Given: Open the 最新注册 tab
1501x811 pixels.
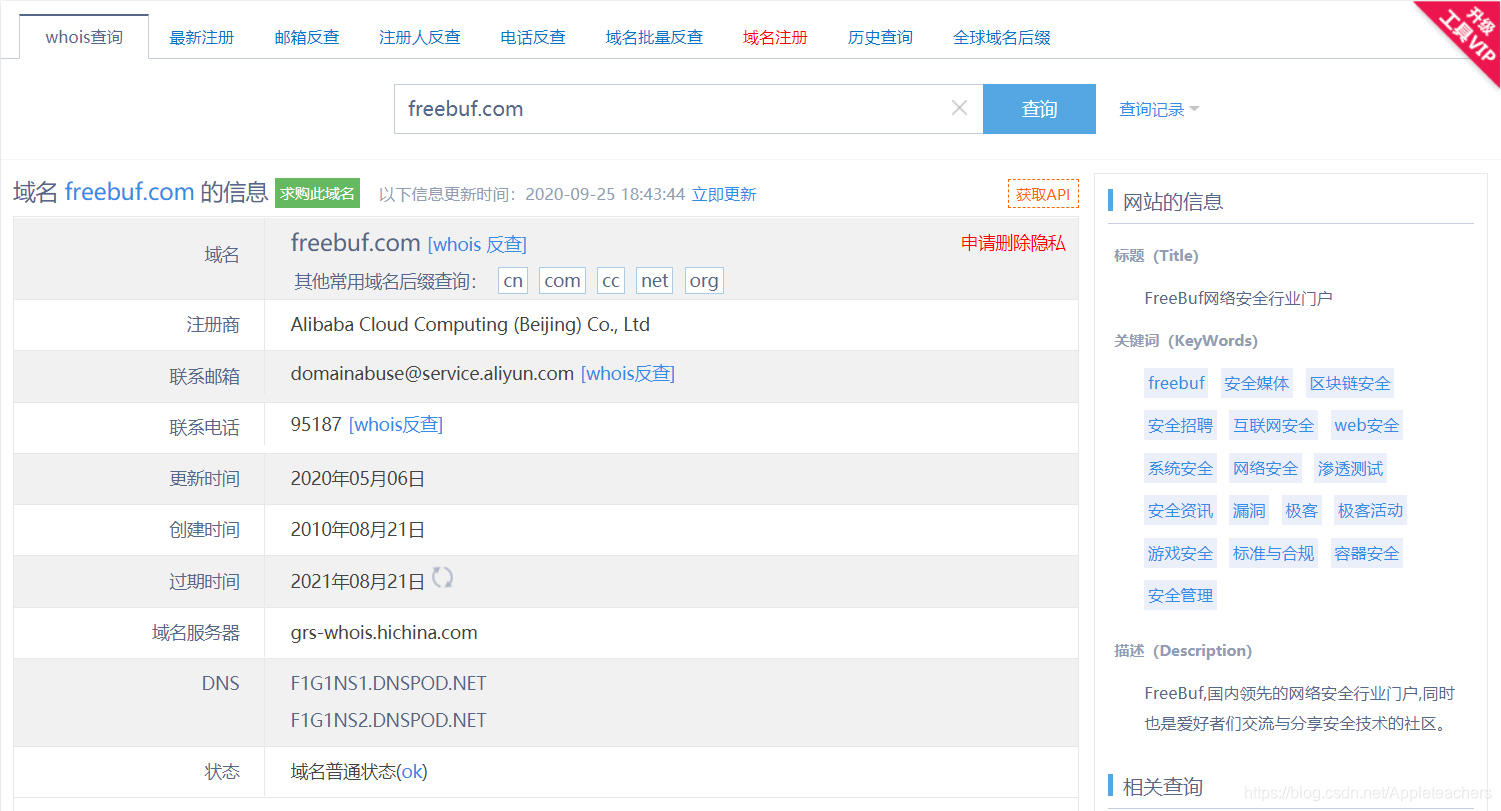Looking at the screenshot, I should (x=202, y=37).
